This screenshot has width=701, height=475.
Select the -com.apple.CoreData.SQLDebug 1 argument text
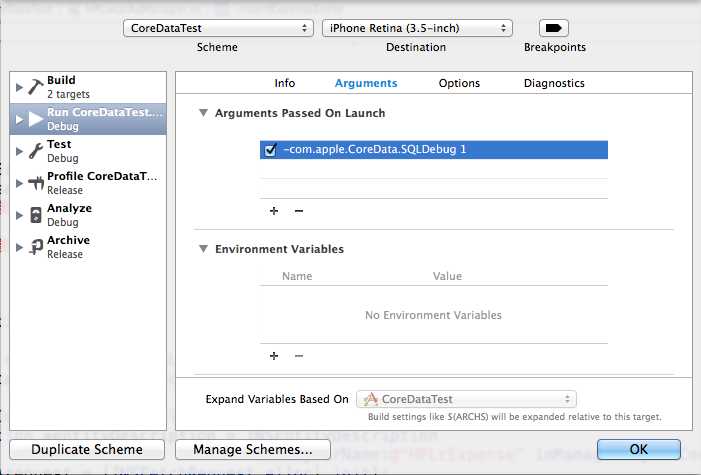click(x=375, y=149)
